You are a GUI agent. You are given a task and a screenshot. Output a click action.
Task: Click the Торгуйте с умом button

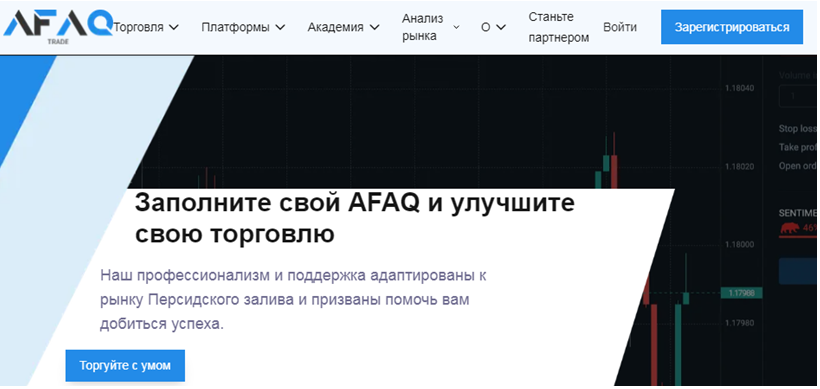pyautogui.click(x=125, y=365)
